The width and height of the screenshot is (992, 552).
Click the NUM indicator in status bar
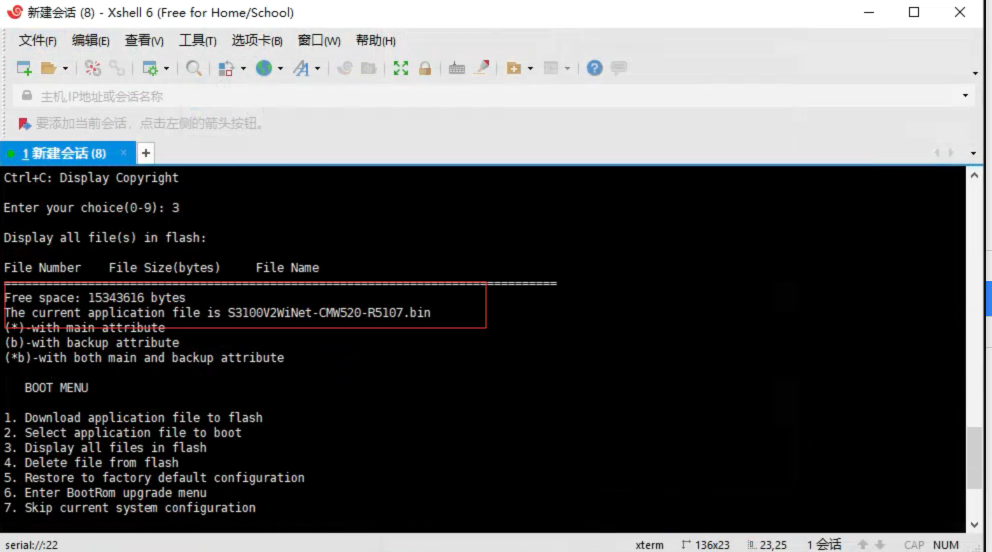click(x=946, y=545)
